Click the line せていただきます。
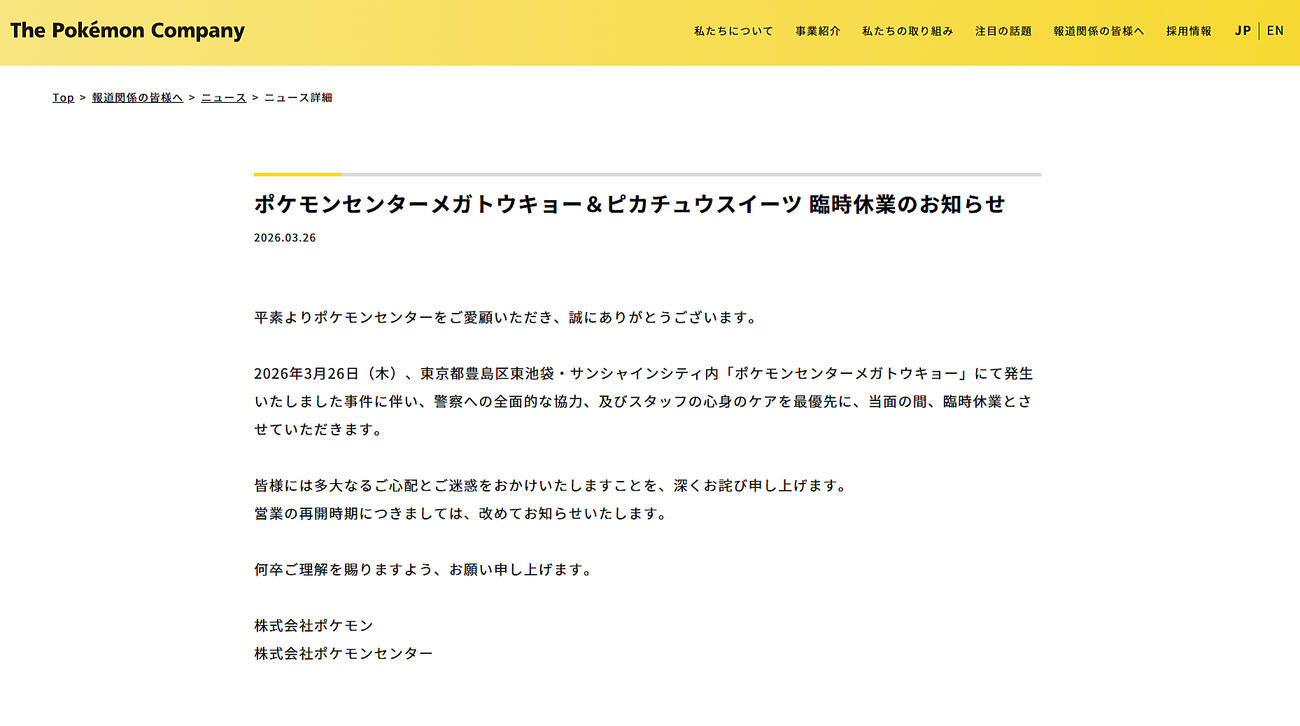1300x726 pixels. (x=318, y=430)
